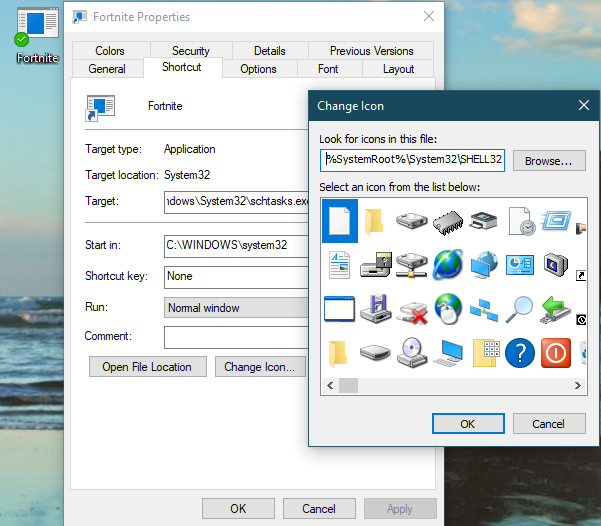Screen dimensions: 601x526
Task: Click the Shortcut key field
Action: coord(236,277)
